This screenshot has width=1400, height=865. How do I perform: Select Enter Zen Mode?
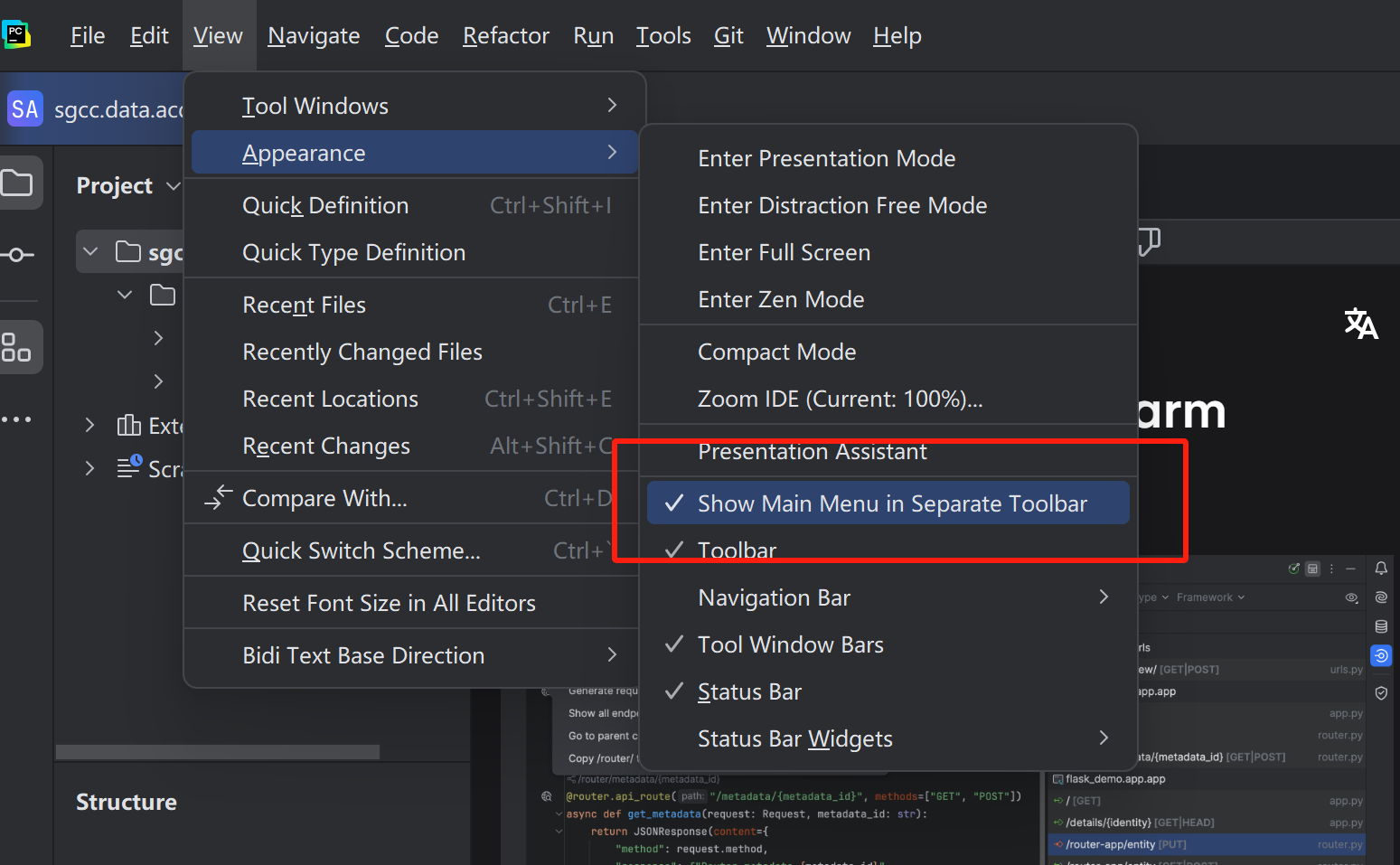click(781, 299)
